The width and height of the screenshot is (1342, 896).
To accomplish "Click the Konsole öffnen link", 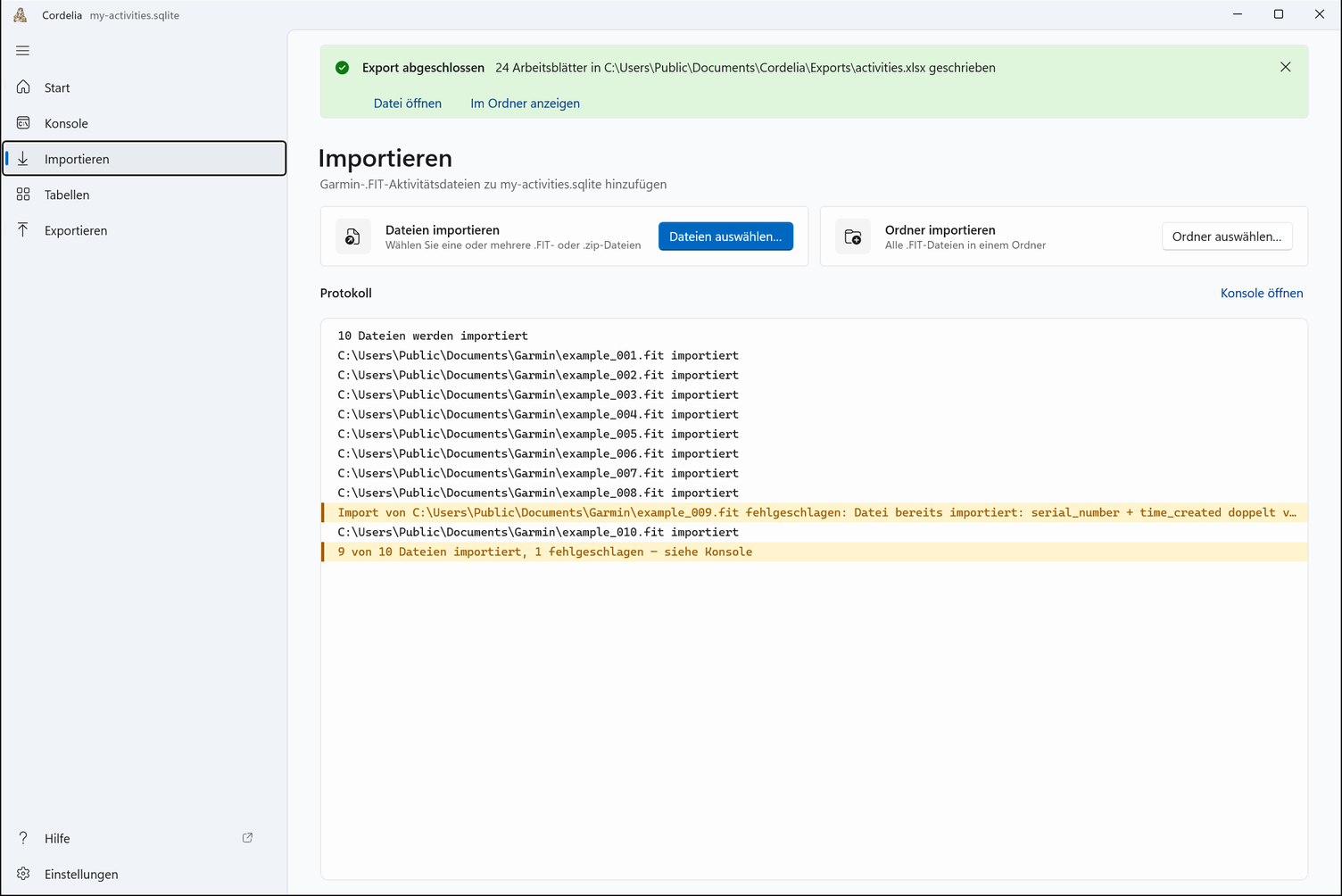I will coord(1262,293).
